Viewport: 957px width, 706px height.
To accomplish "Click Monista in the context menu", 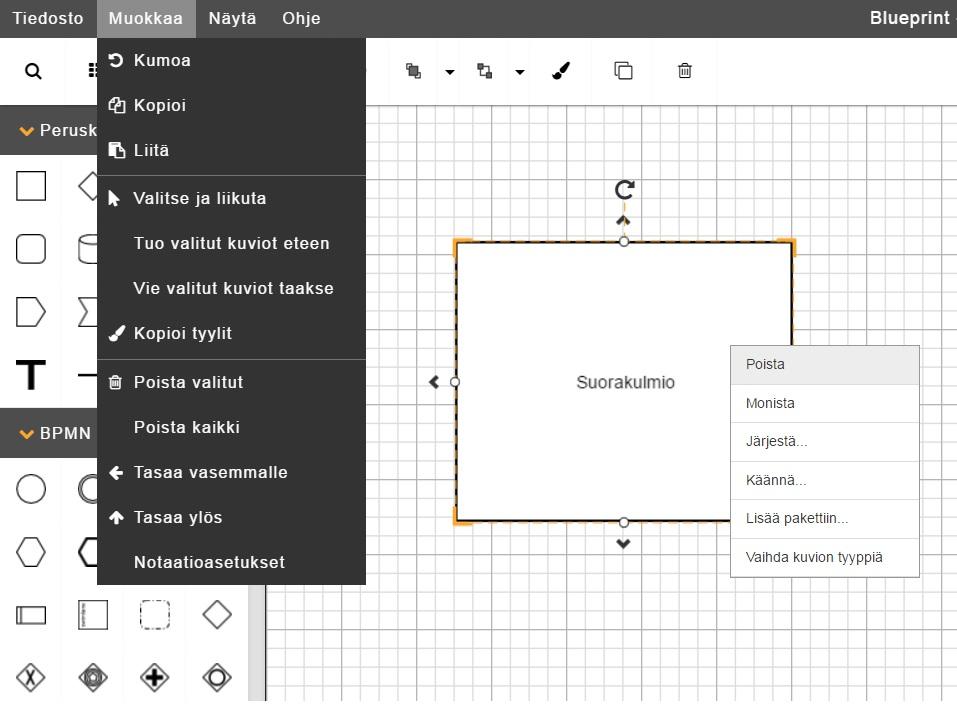I will (x=825, y=403).
